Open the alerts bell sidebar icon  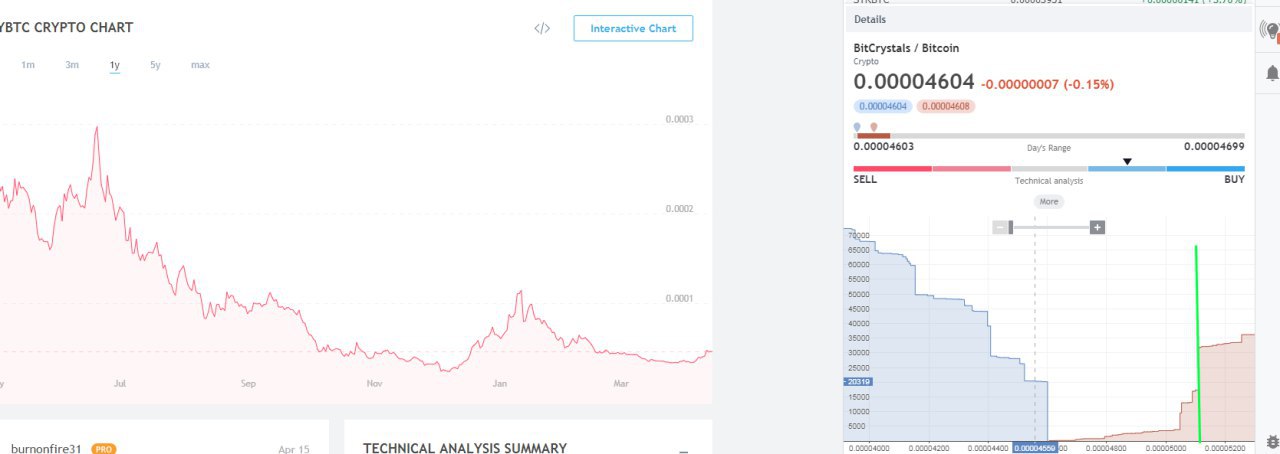[1272, 73]
